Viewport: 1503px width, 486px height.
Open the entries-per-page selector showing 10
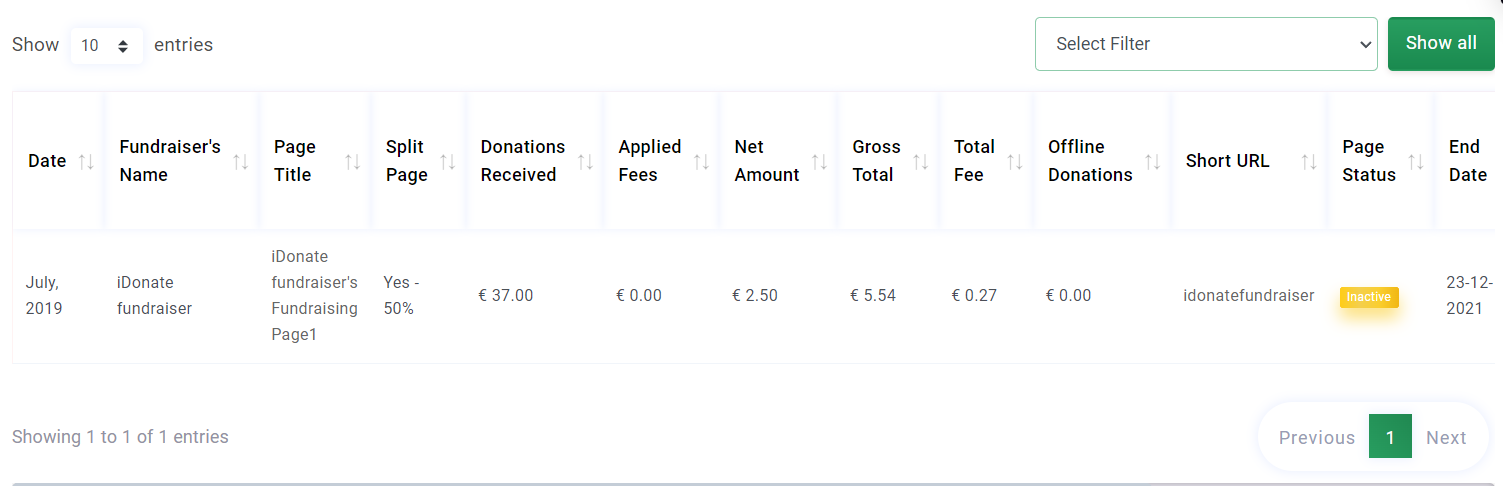pyautogui.click(x=106, y=45)
